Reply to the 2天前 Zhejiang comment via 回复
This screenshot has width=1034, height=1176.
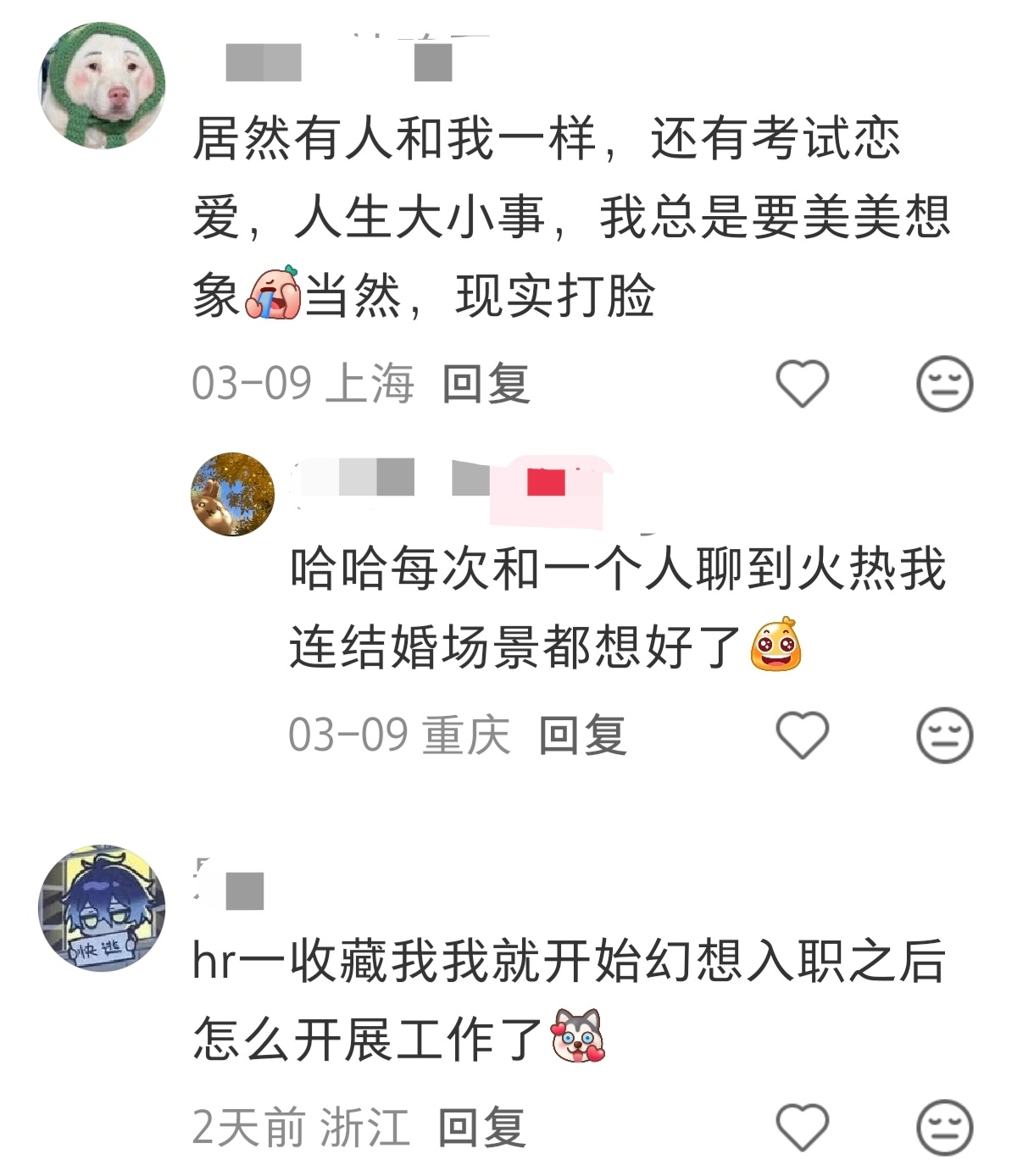(x=481, y=1128)
